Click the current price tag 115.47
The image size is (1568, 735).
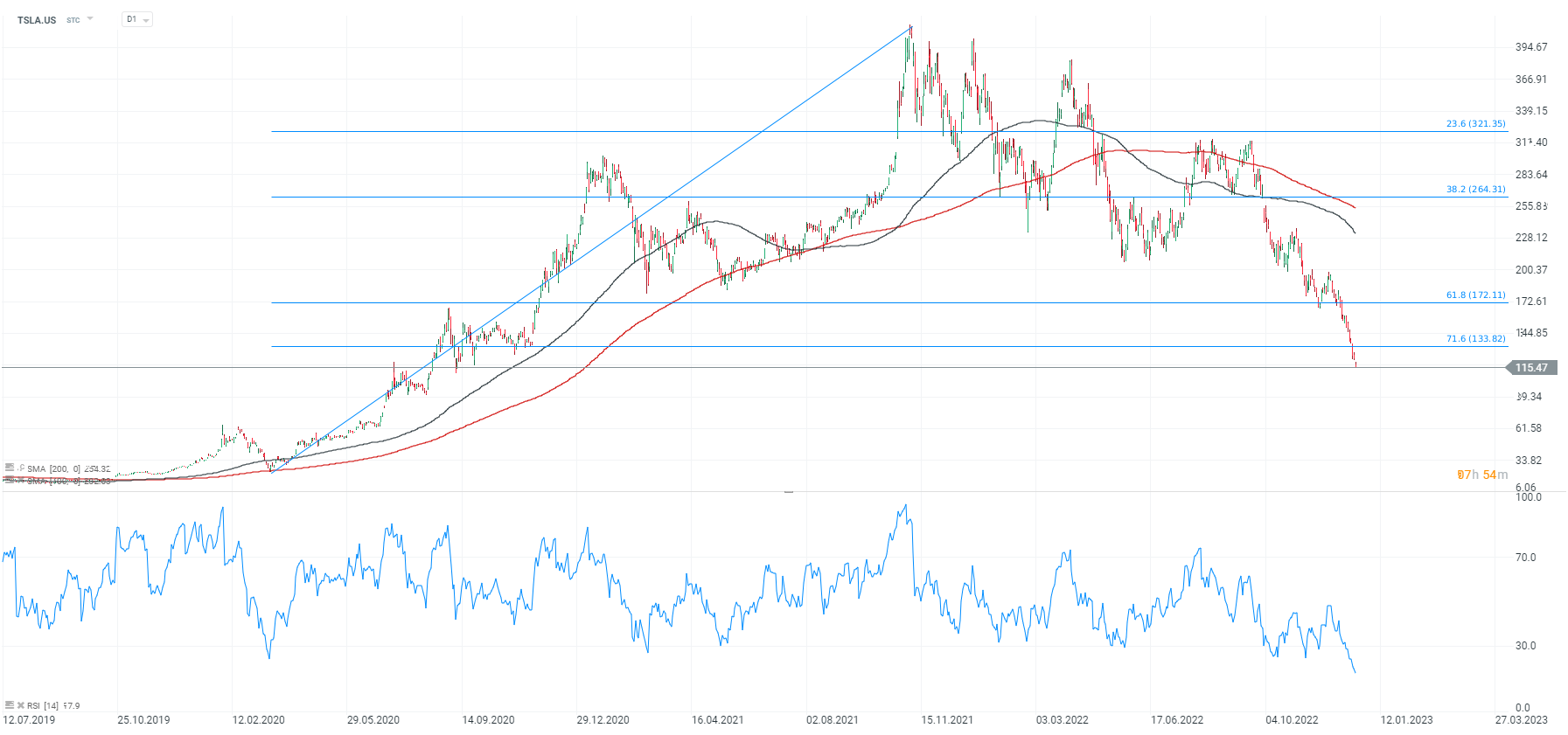[1531, 368]
